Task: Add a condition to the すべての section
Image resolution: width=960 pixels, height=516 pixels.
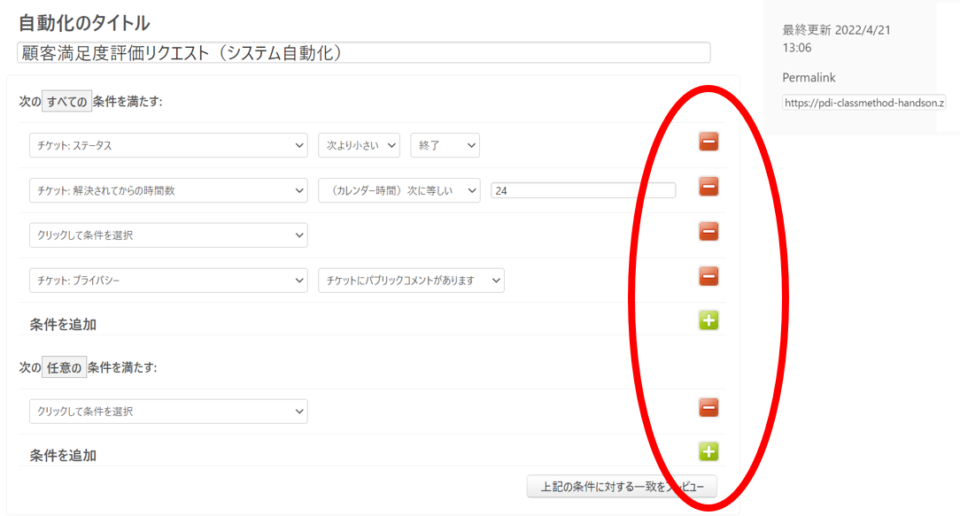Action: (708, 321)
